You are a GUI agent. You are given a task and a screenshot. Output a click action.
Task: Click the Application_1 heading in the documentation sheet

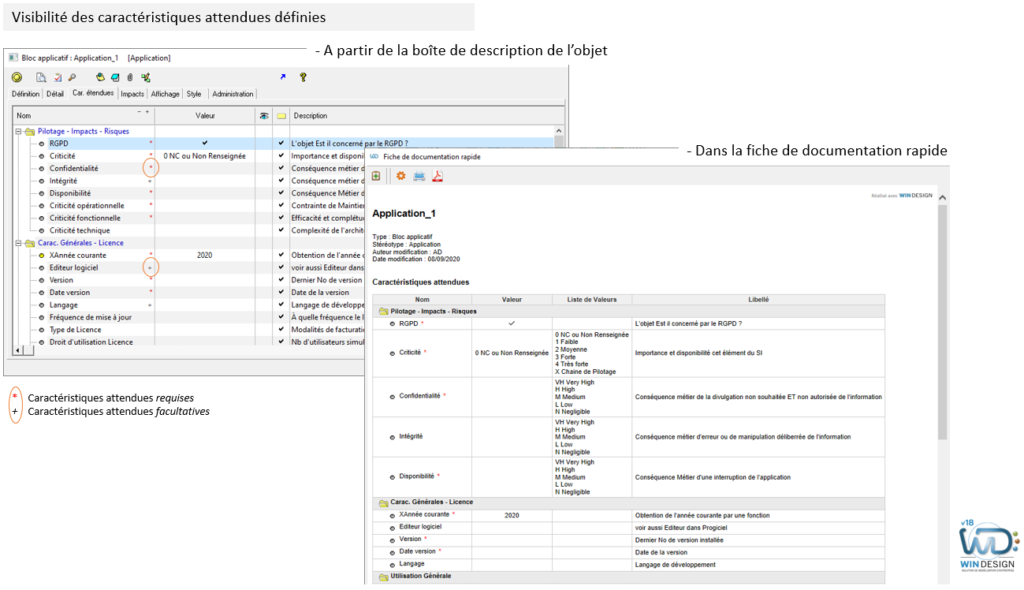point(404,214)
